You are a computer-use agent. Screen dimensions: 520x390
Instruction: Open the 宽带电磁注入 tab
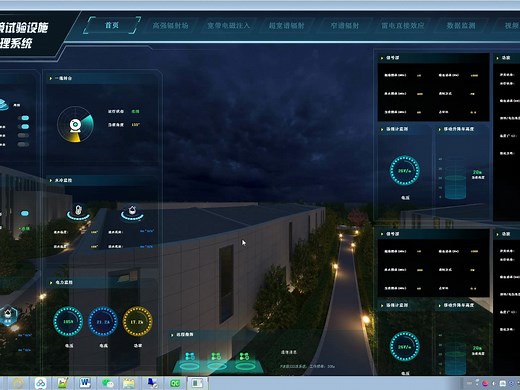coord(228,25)
